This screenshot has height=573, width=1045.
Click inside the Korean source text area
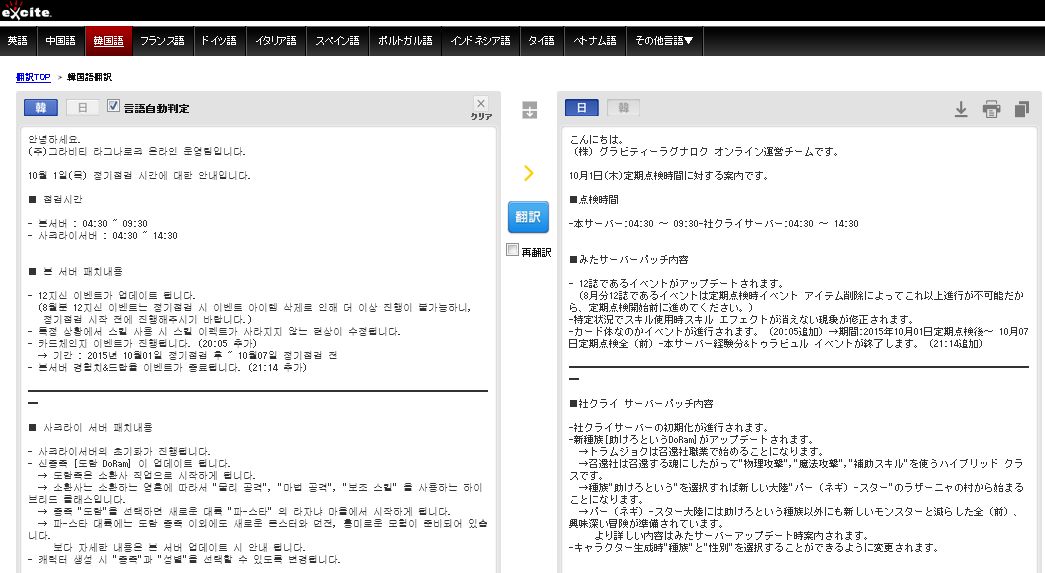[258, 350]
